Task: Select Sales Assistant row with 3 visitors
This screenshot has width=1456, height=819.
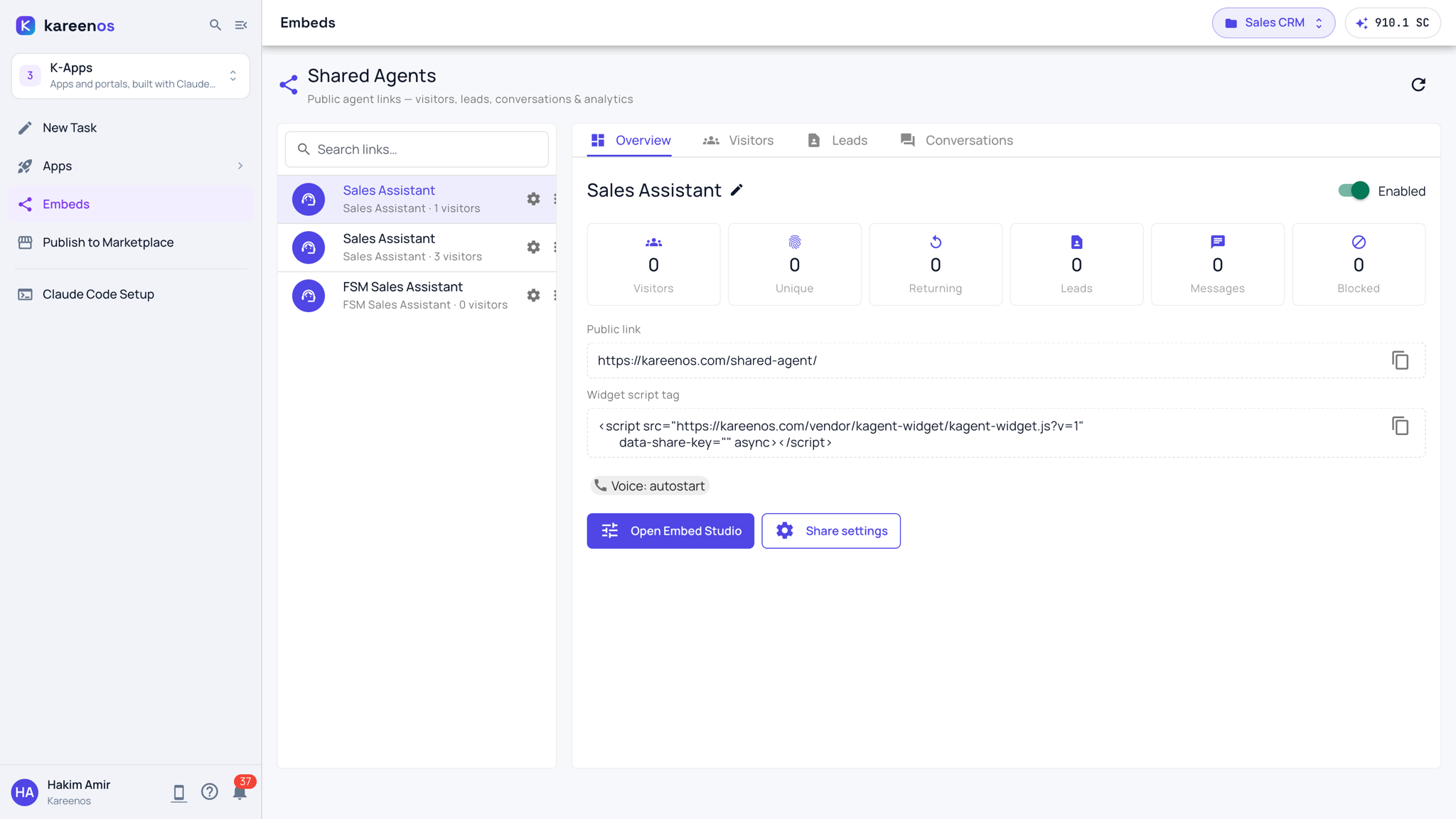Action: coord(417,247)
